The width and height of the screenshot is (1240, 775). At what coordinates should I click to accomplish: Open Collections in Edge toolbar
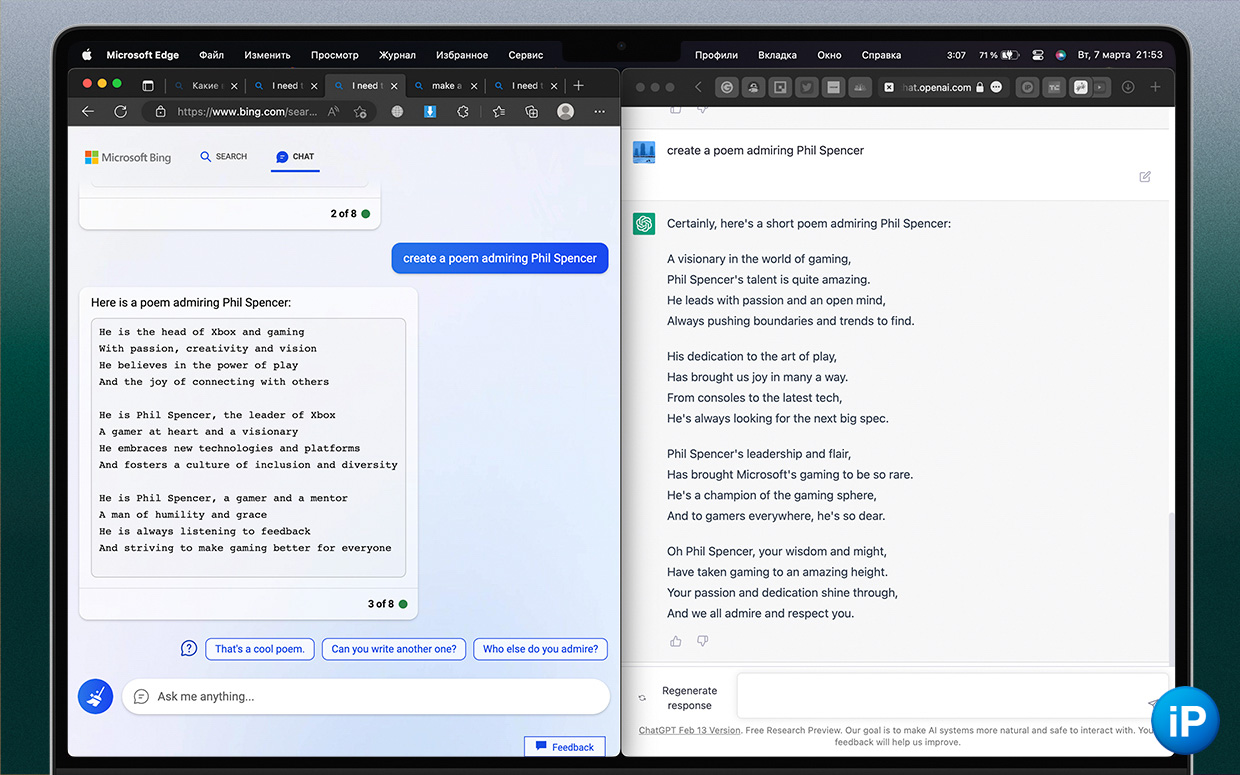click(x=532, y=112)
